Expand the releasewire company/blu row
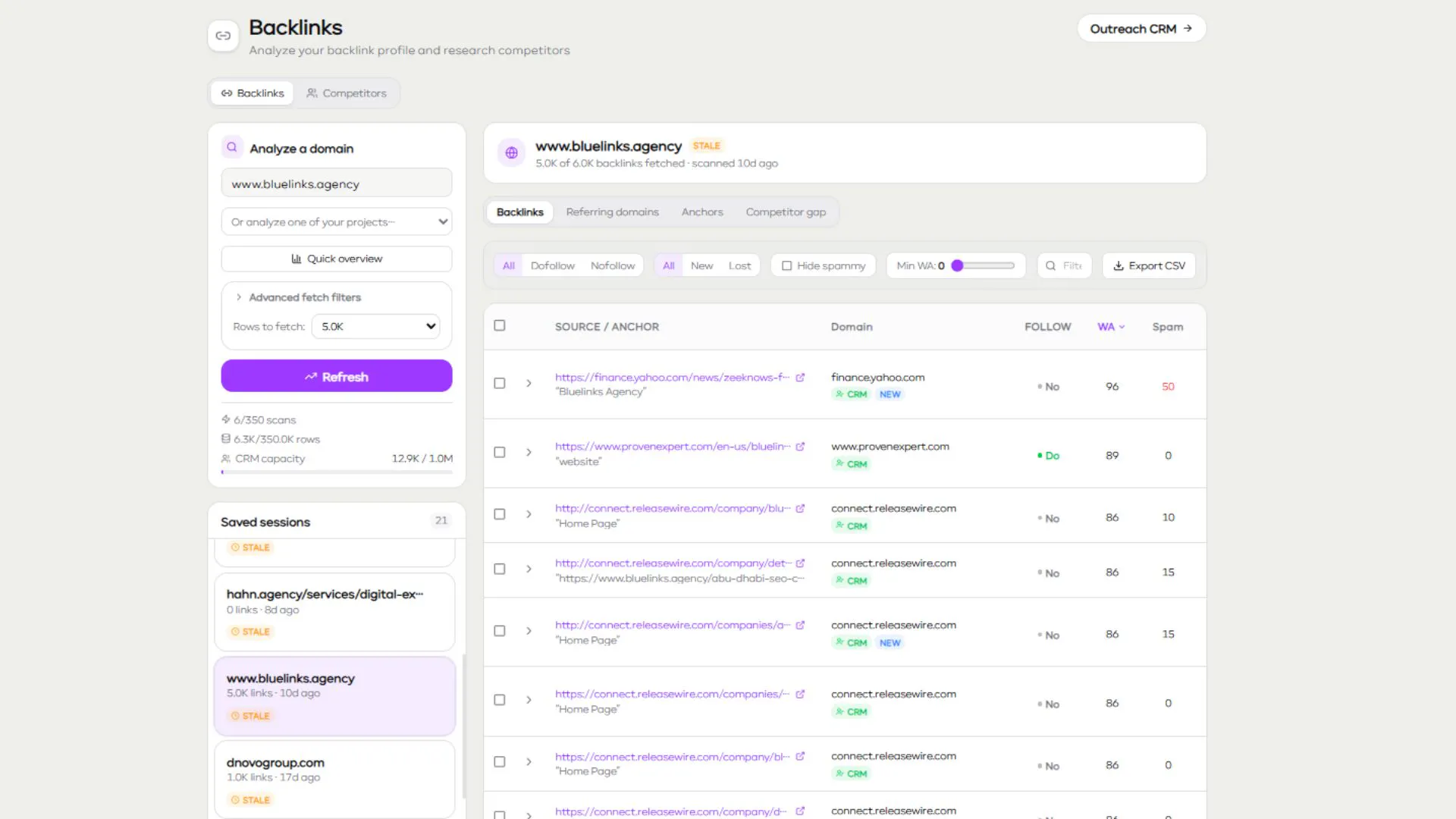Screen dimensions: 1456x819 pos(529,514)
